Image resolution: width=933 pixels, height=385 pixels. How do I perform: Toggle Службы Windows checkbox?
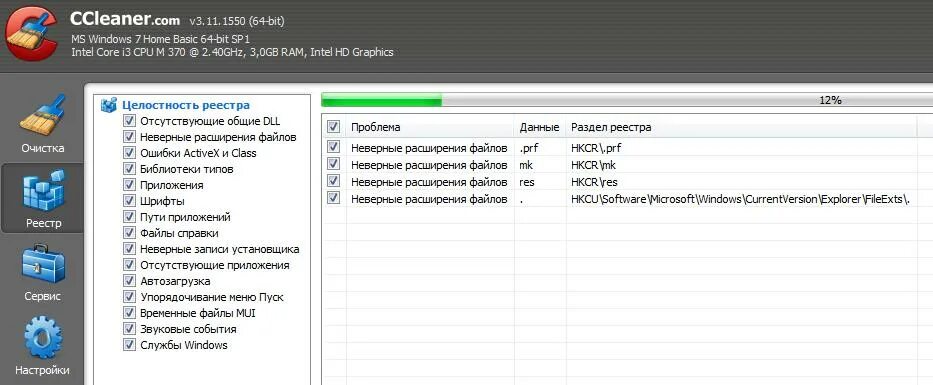pyautogui.click(x=129, y=345)
